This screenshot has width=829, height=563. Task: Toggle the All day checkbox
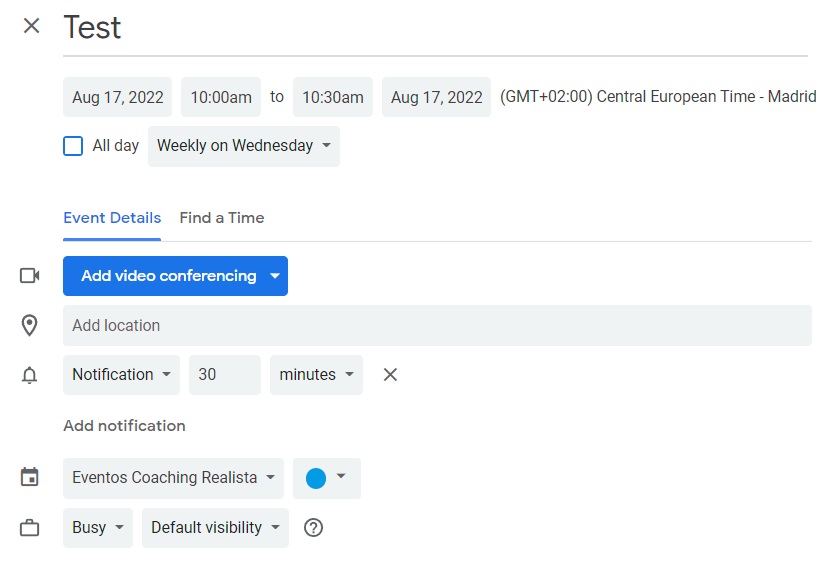tap(73, 146)
